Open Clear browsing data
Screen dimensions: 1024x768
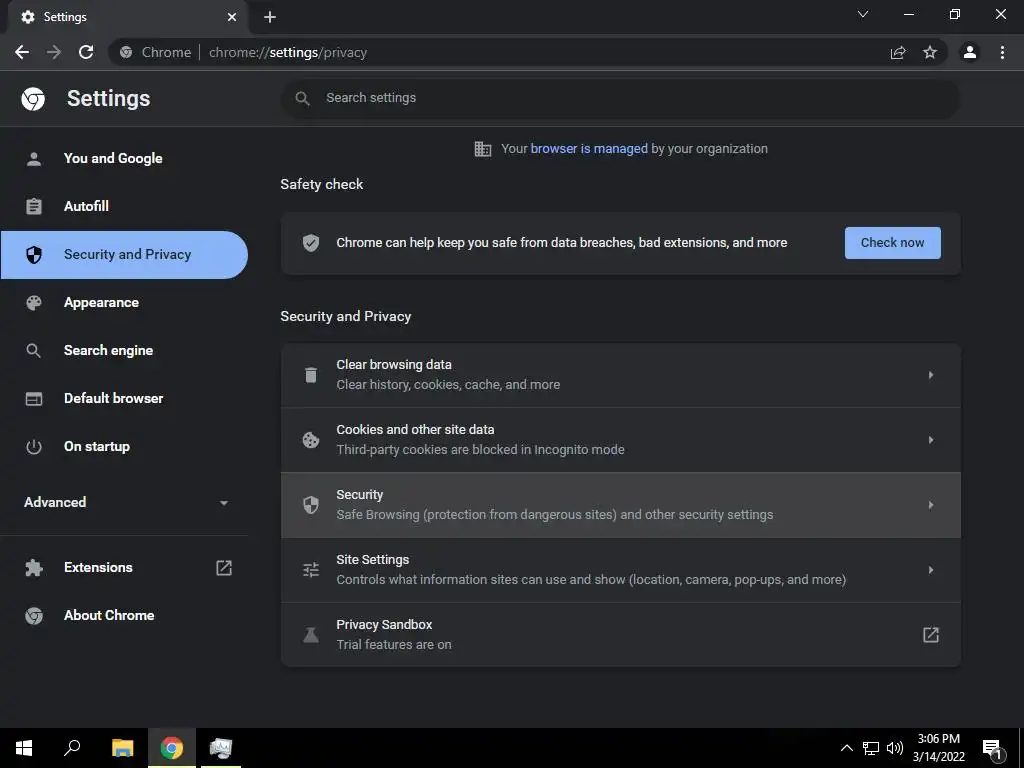click(620, 375)
